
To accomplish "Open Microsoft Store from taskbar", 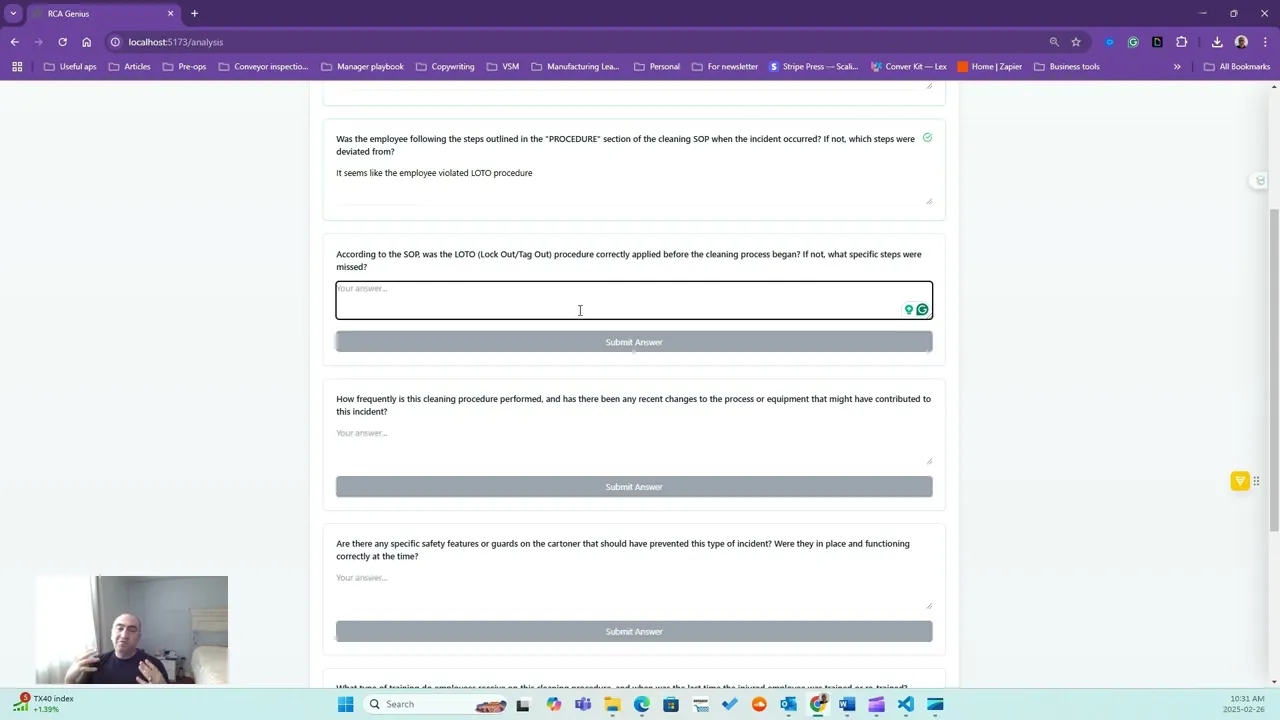I will (x=671, y=704).
